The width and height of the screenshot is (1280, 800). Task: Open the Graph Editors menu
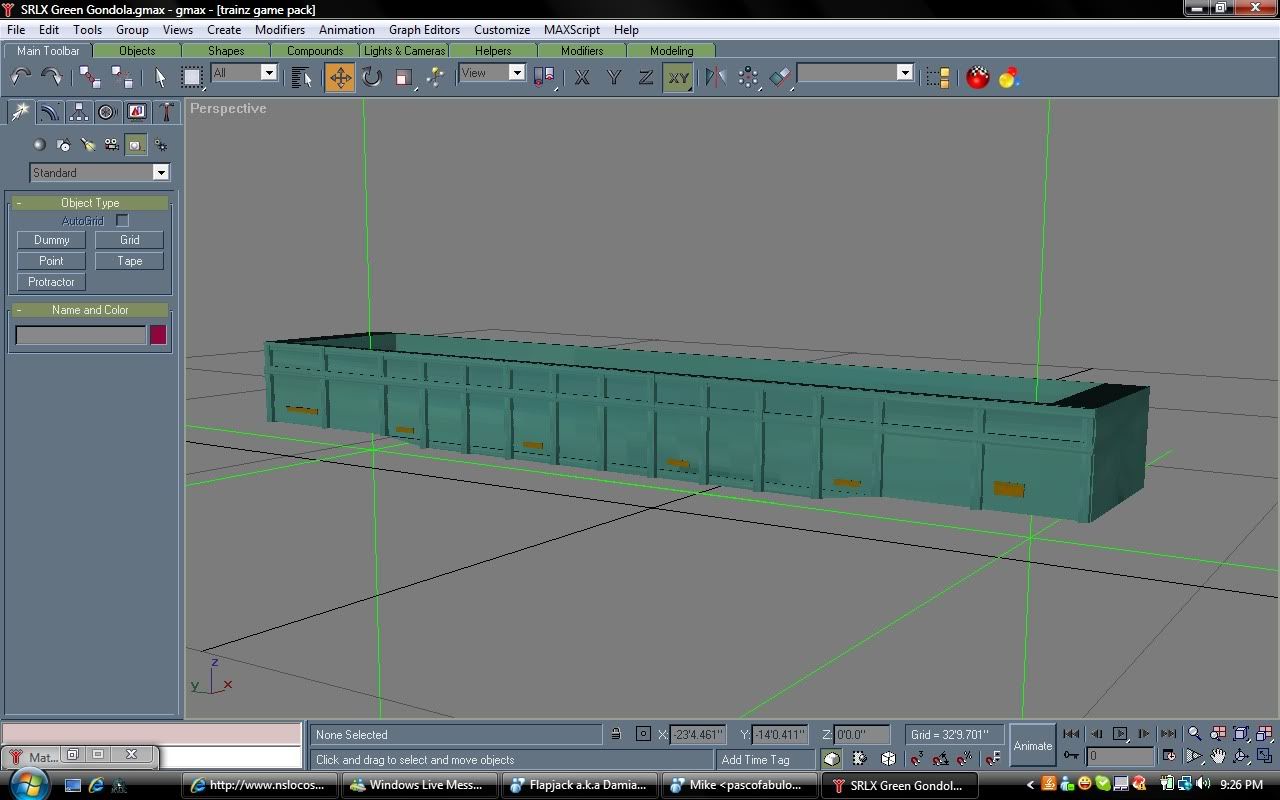tap(425, 30)
